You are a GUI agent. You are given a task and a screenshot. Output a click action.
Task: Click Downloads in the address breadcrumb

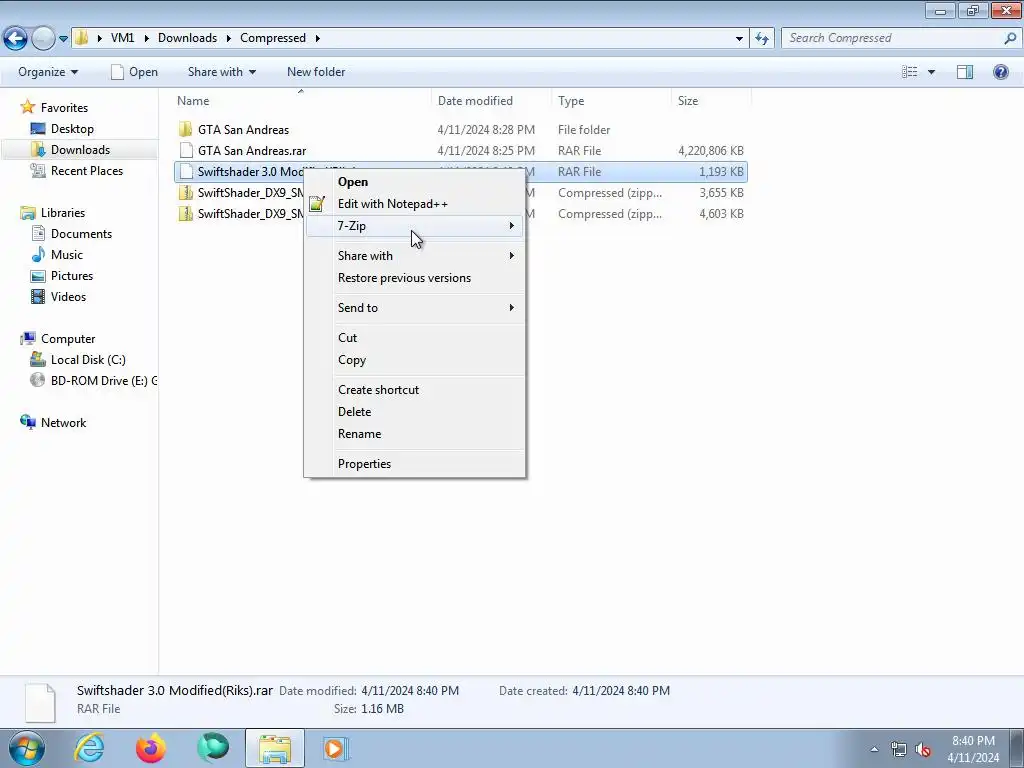point(187,38)
